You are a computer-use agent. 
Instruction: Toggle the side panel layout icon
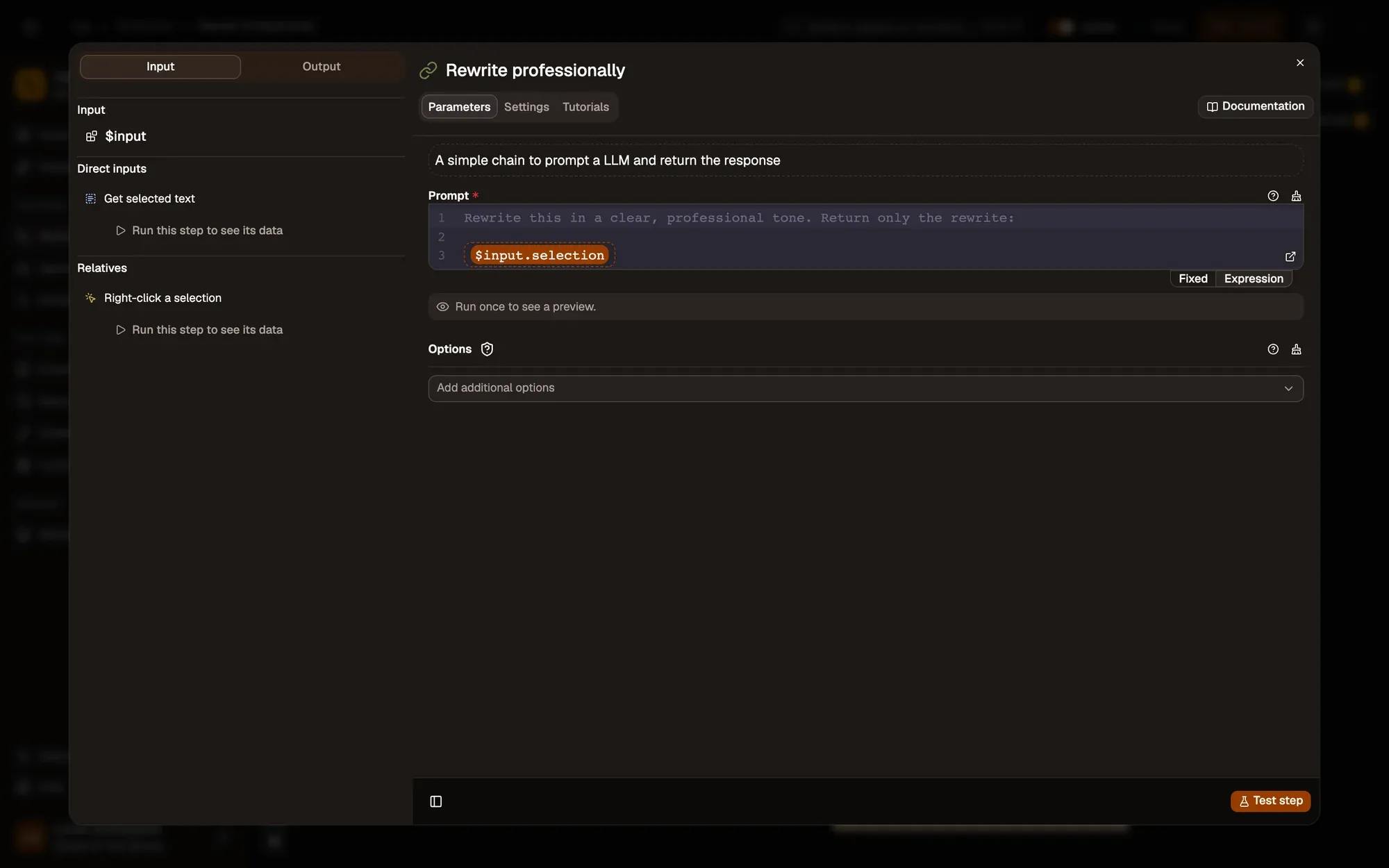pos(436,801)
